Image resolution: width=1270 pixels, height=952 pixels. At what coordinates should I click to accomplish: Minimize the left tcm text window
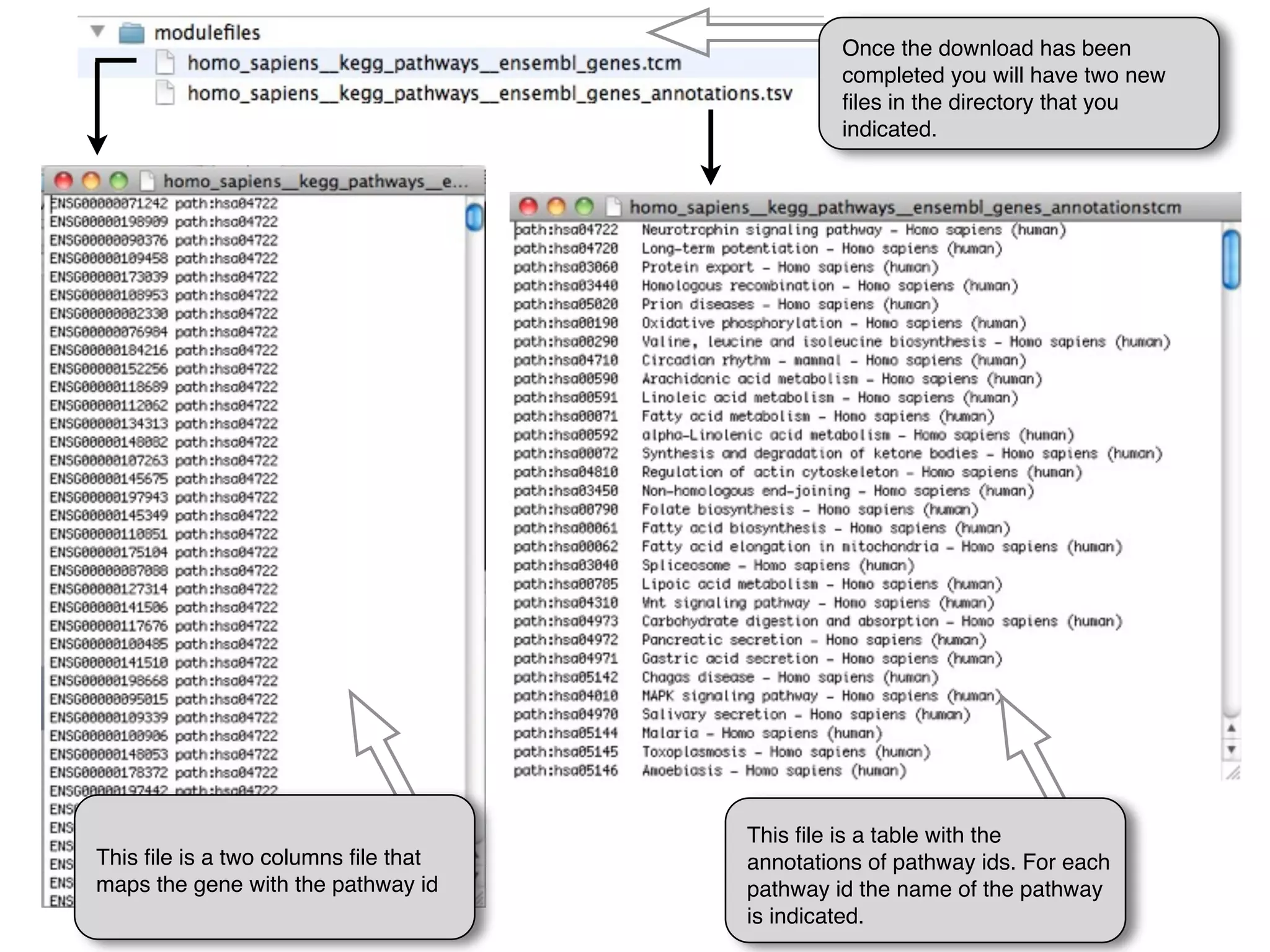(91, 180)
